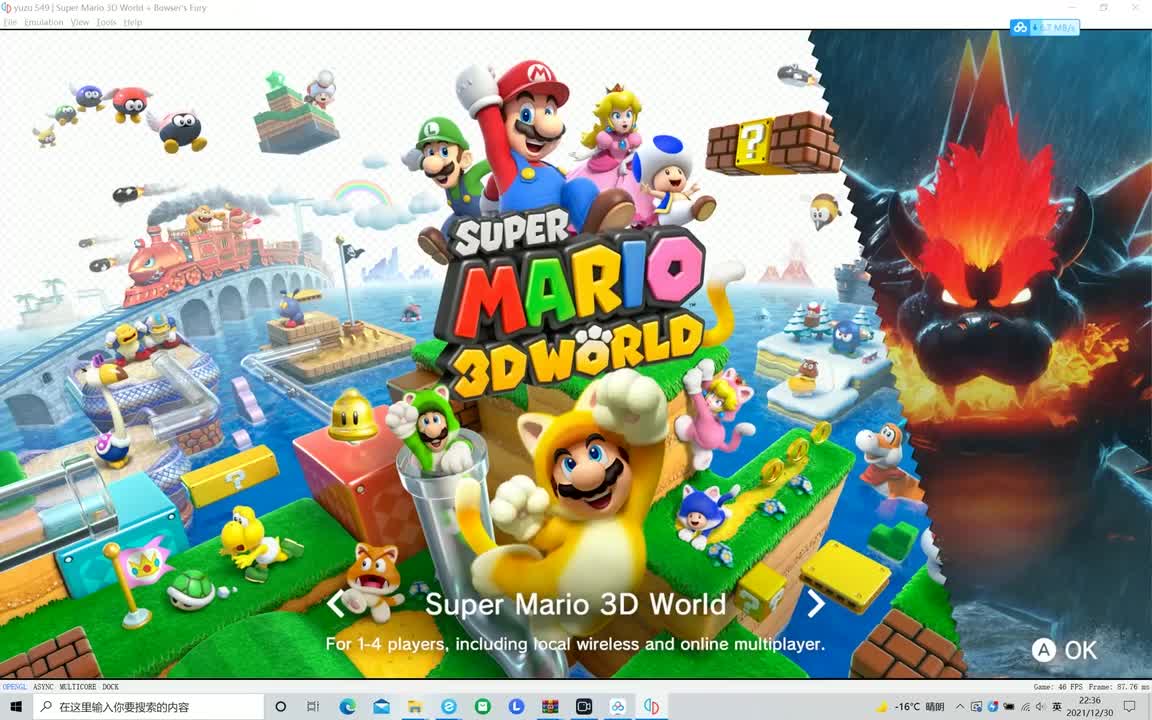
Task: Open the Windows Start menu
Action: (15, 706)
